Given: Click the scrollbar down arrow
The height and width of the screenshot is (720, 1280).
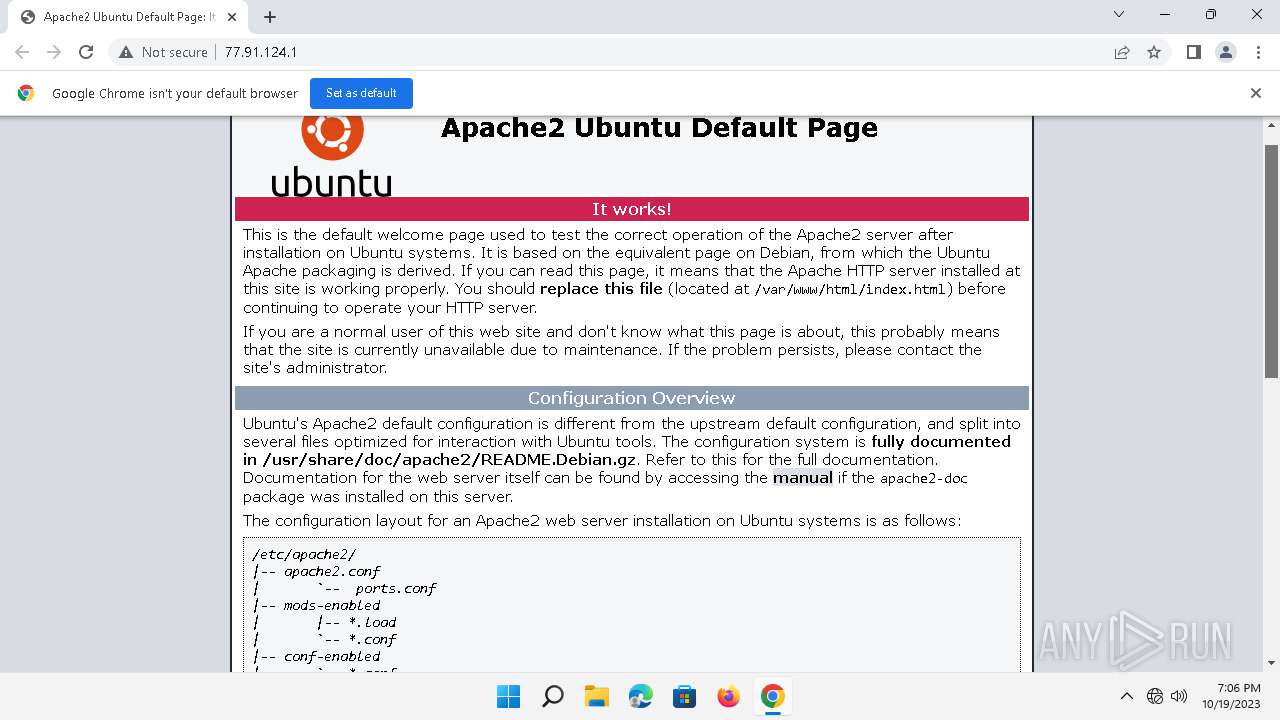Looking at the screenshot, I should [1271, 663].
